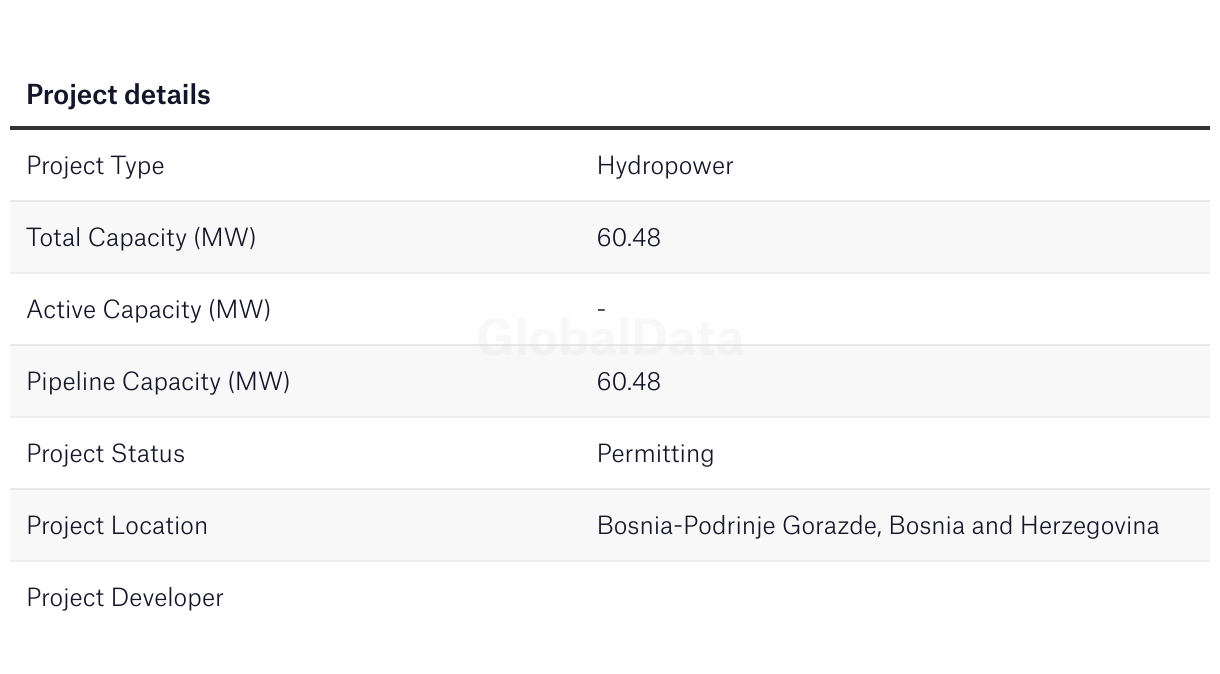Click the Project details heading
Image resolution: width=1220 pixels, height=674 pixels.
click(x=118, y=95)
